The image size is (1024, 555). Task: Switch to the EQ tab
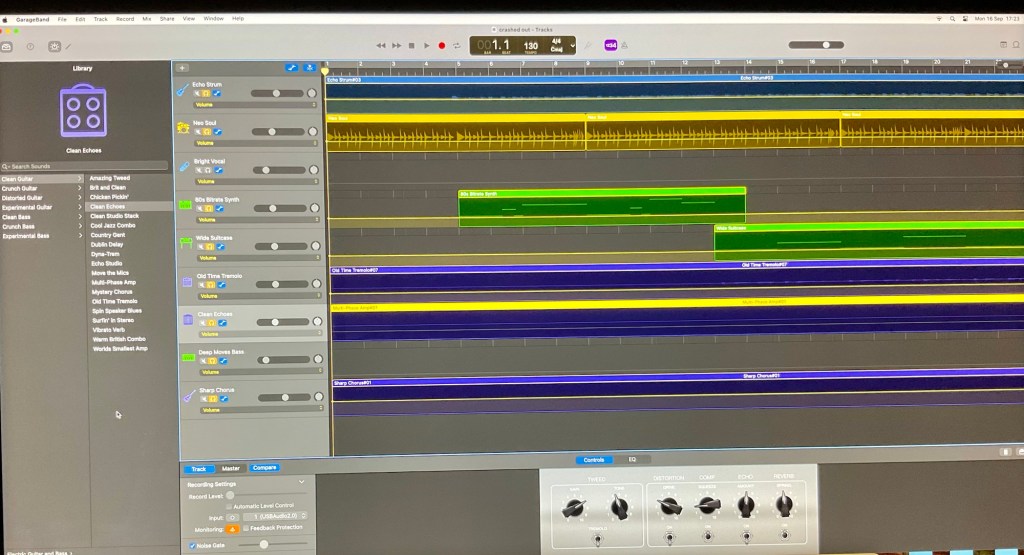click(x=632, y=459)
